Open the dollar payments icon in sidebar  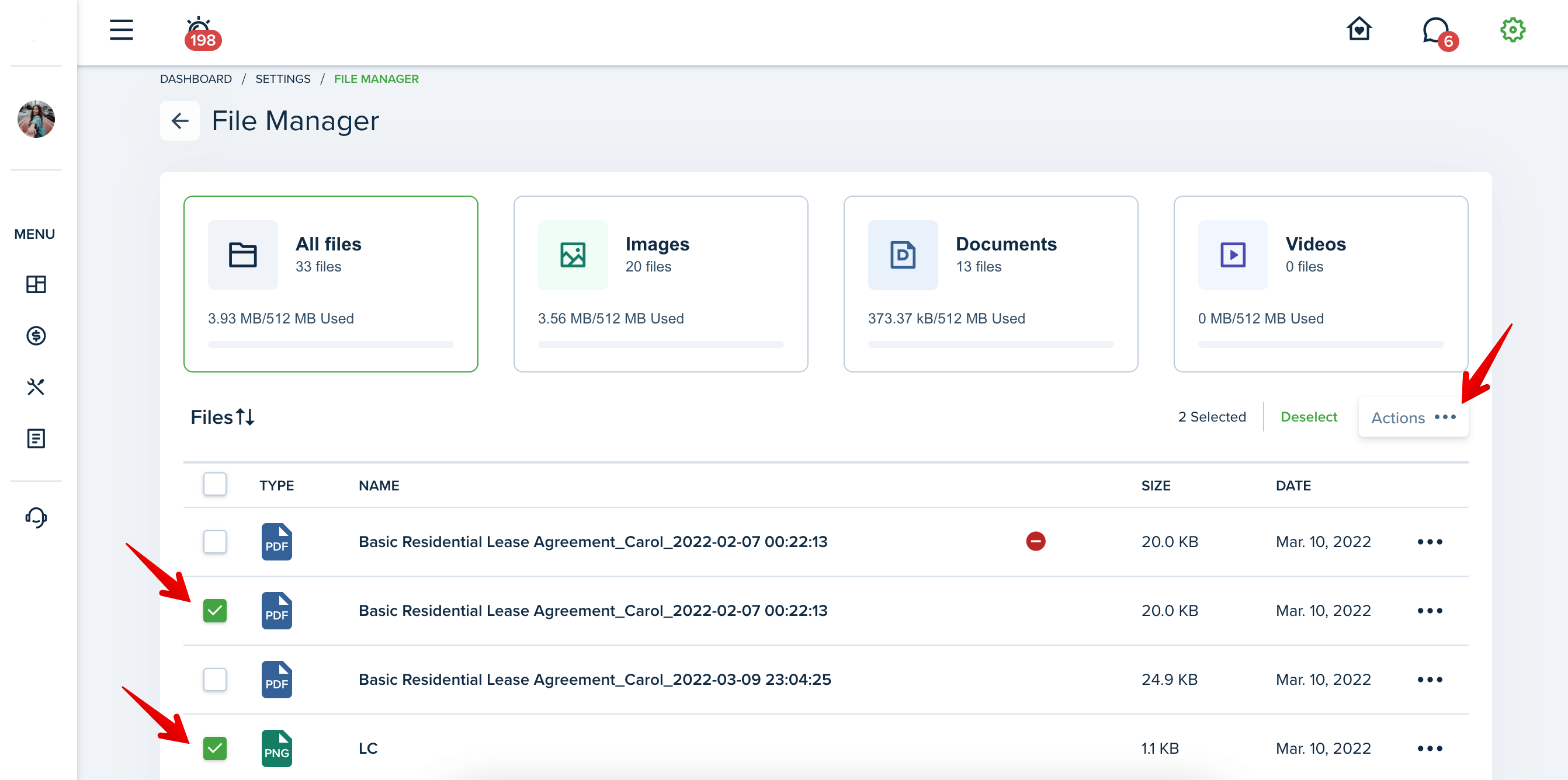[x=36, y=335]
